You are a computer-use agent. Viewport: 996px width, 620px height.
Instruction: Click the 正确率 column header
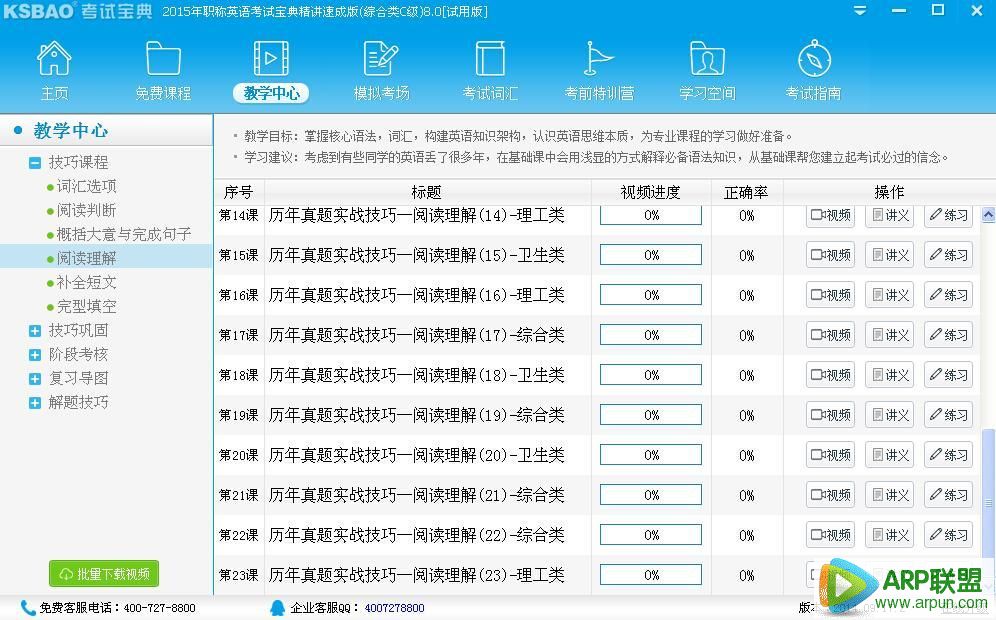click(746, 192)
